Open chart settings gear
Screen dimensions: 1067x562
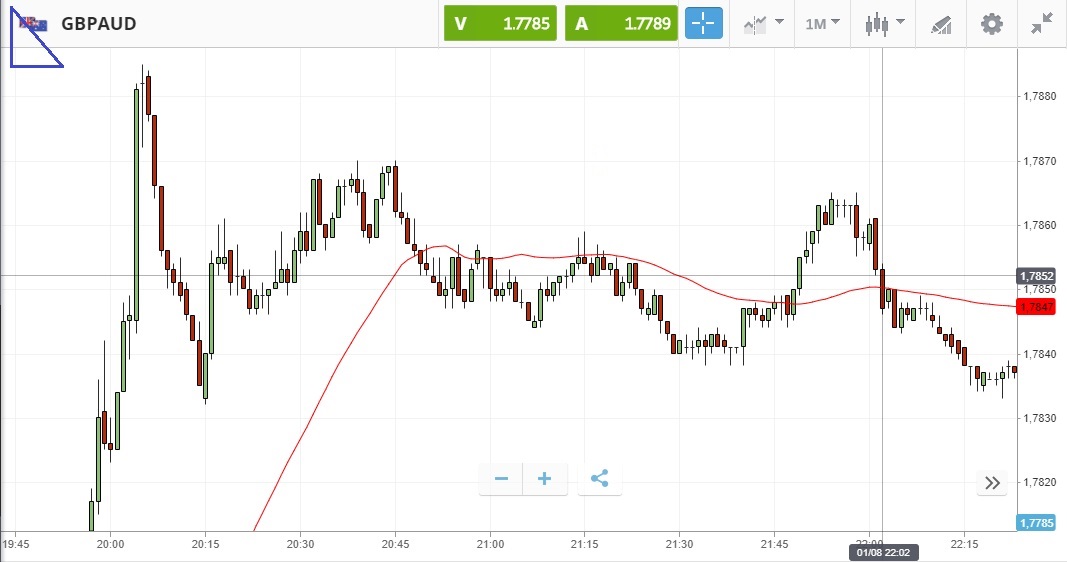point(991,23)
